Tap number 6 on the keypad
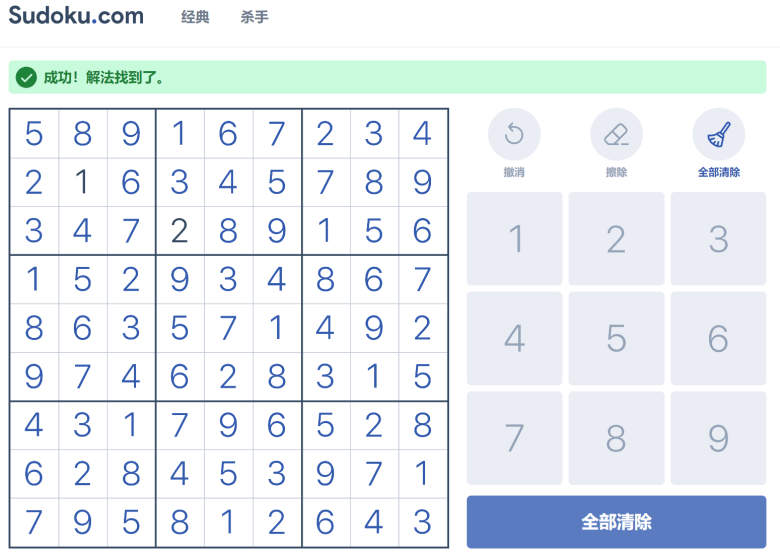This screenshot has height=553, width=780. (x=718, y=338)
